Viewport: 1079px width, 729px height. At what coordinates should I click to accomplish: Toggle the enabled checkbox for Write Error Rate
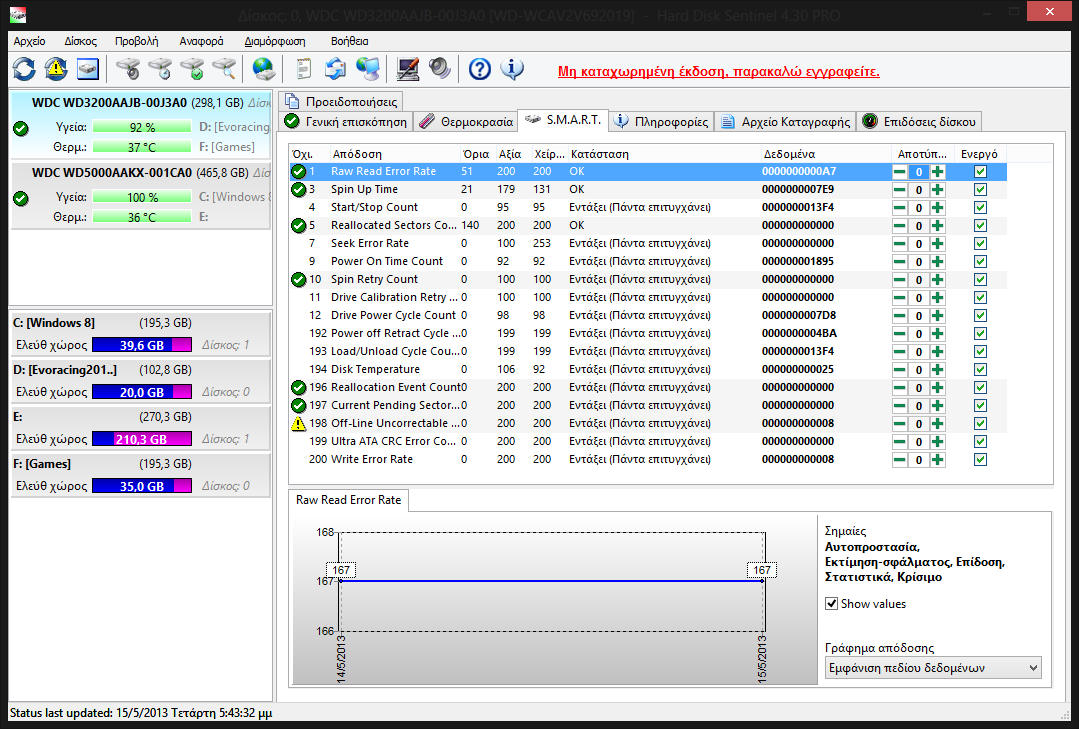click(x=981, y=460)
